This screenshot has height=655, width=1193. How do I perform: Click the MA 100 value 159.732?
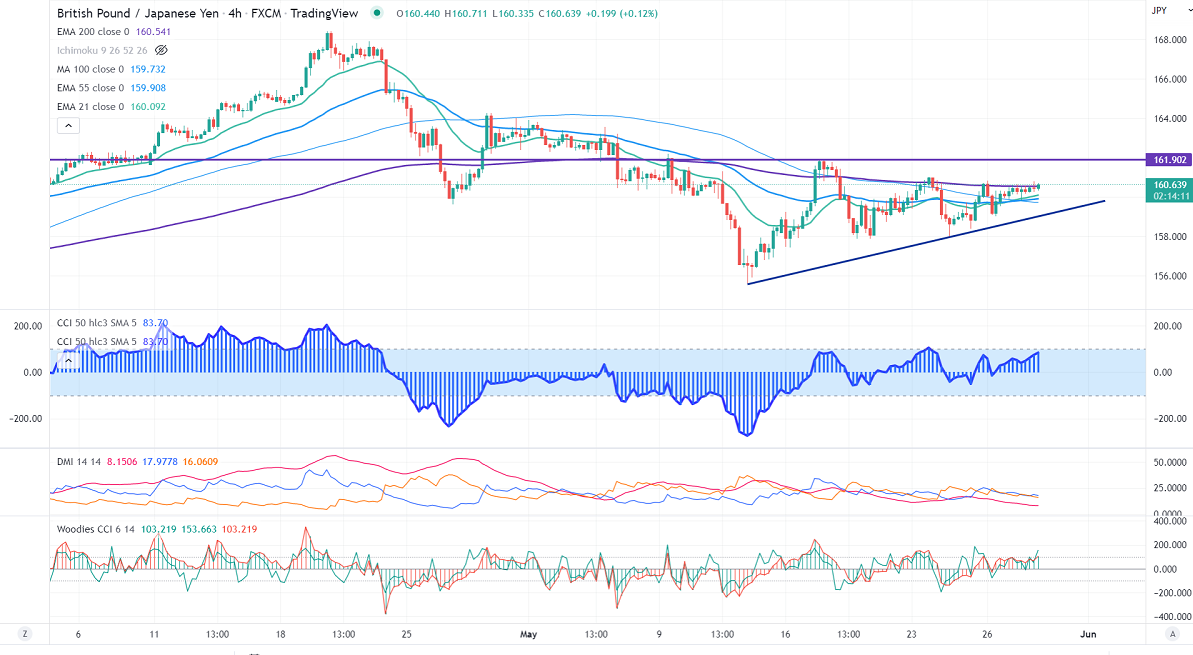coord(148,69)
